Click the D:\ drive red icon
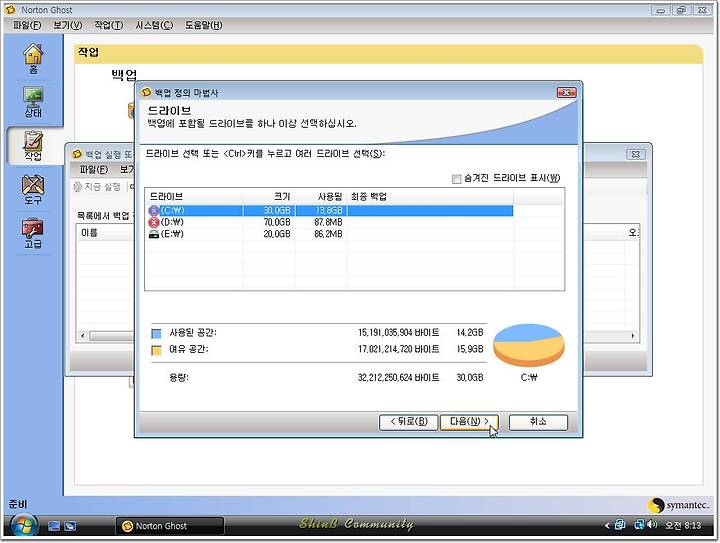720x543 pixels. point(154,222)
